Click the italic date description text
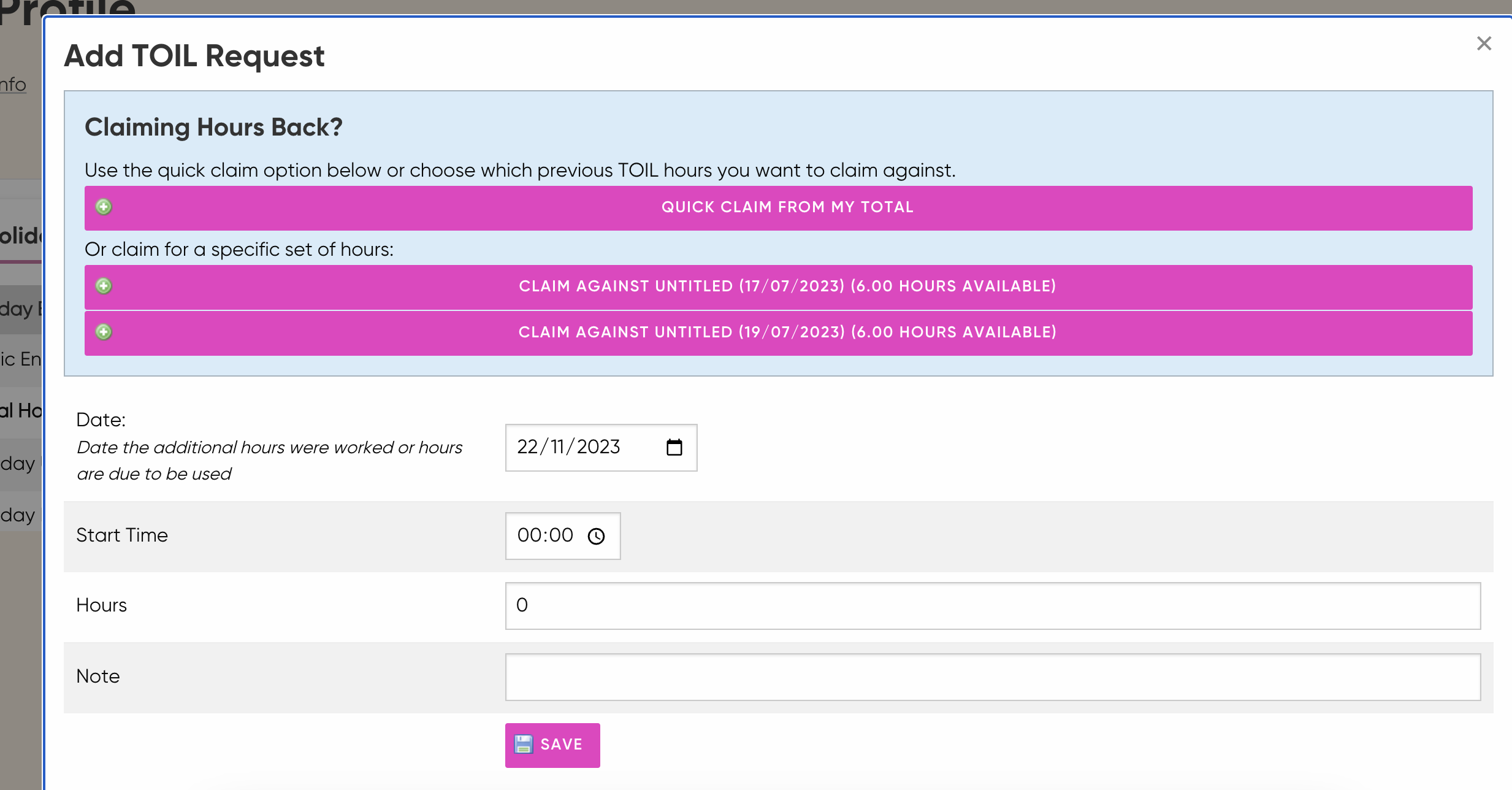The image size is (1512, 790). (x=269, y=461)
